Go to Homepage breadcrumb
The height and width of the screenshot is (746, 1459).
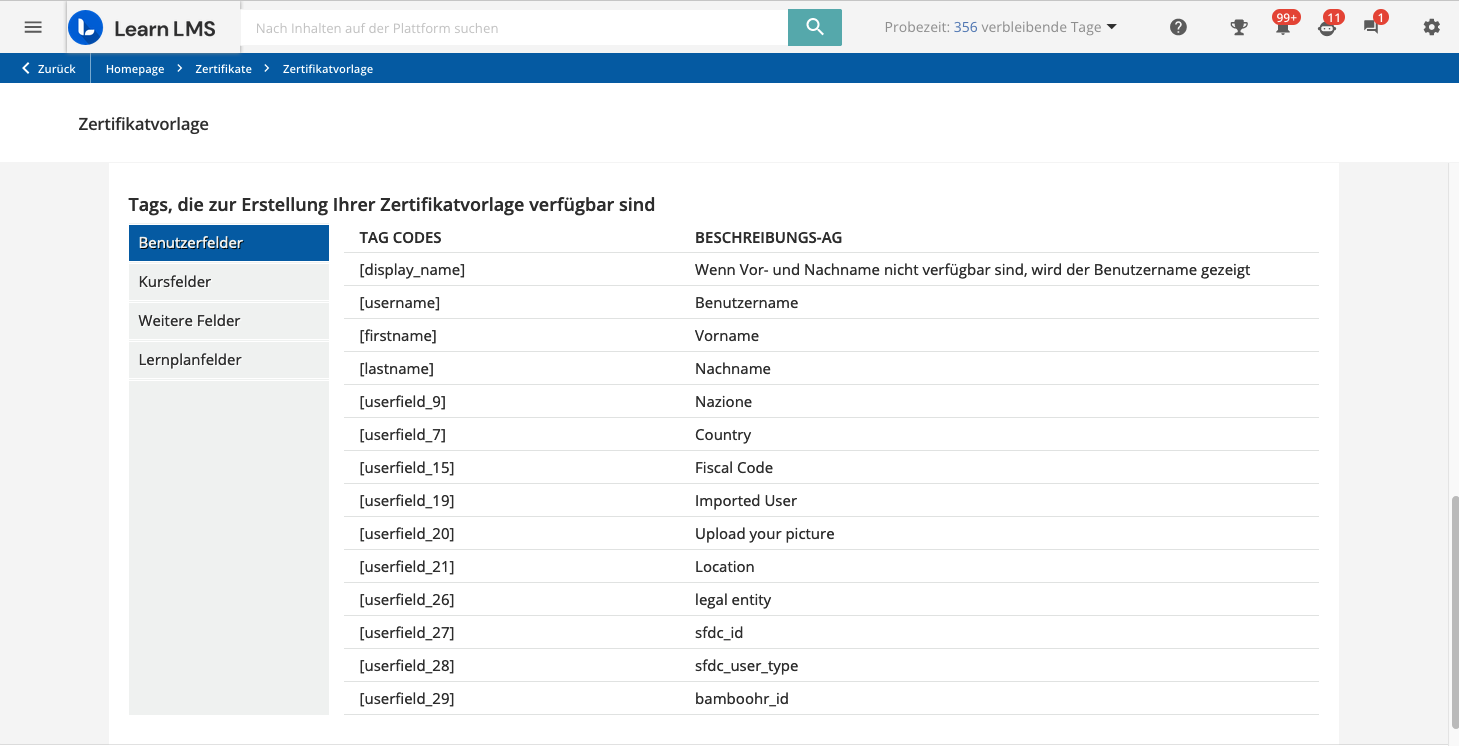(x=135, y=69)
